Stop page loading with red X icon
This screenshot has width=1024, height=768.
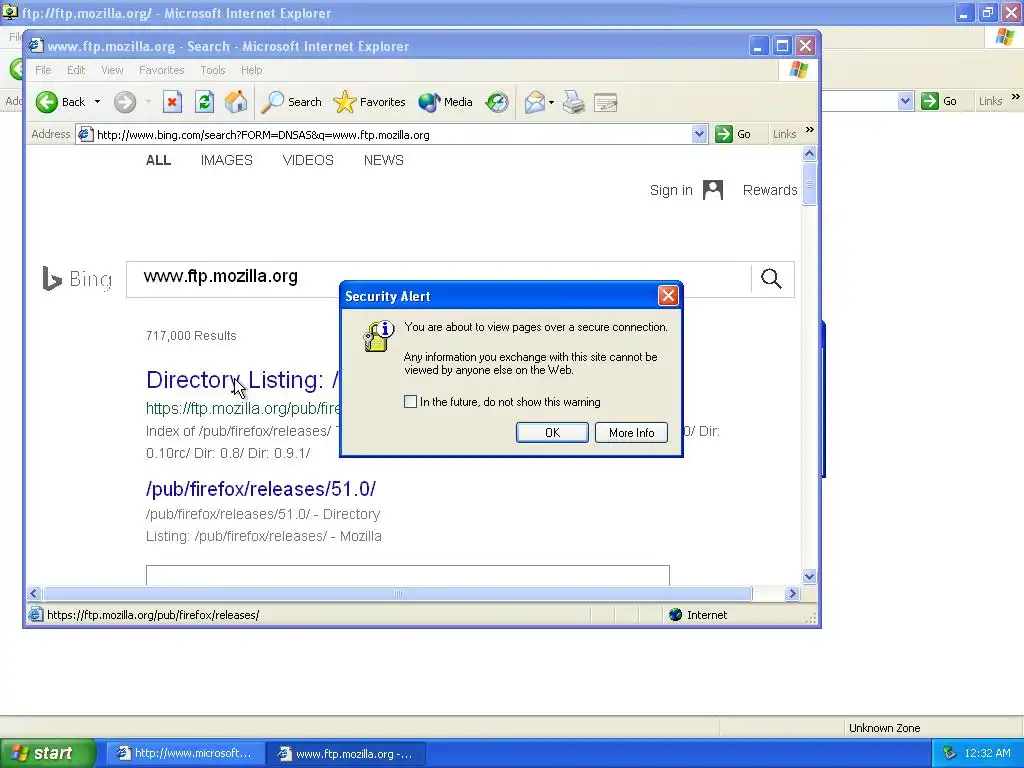[x=172, y=102]
